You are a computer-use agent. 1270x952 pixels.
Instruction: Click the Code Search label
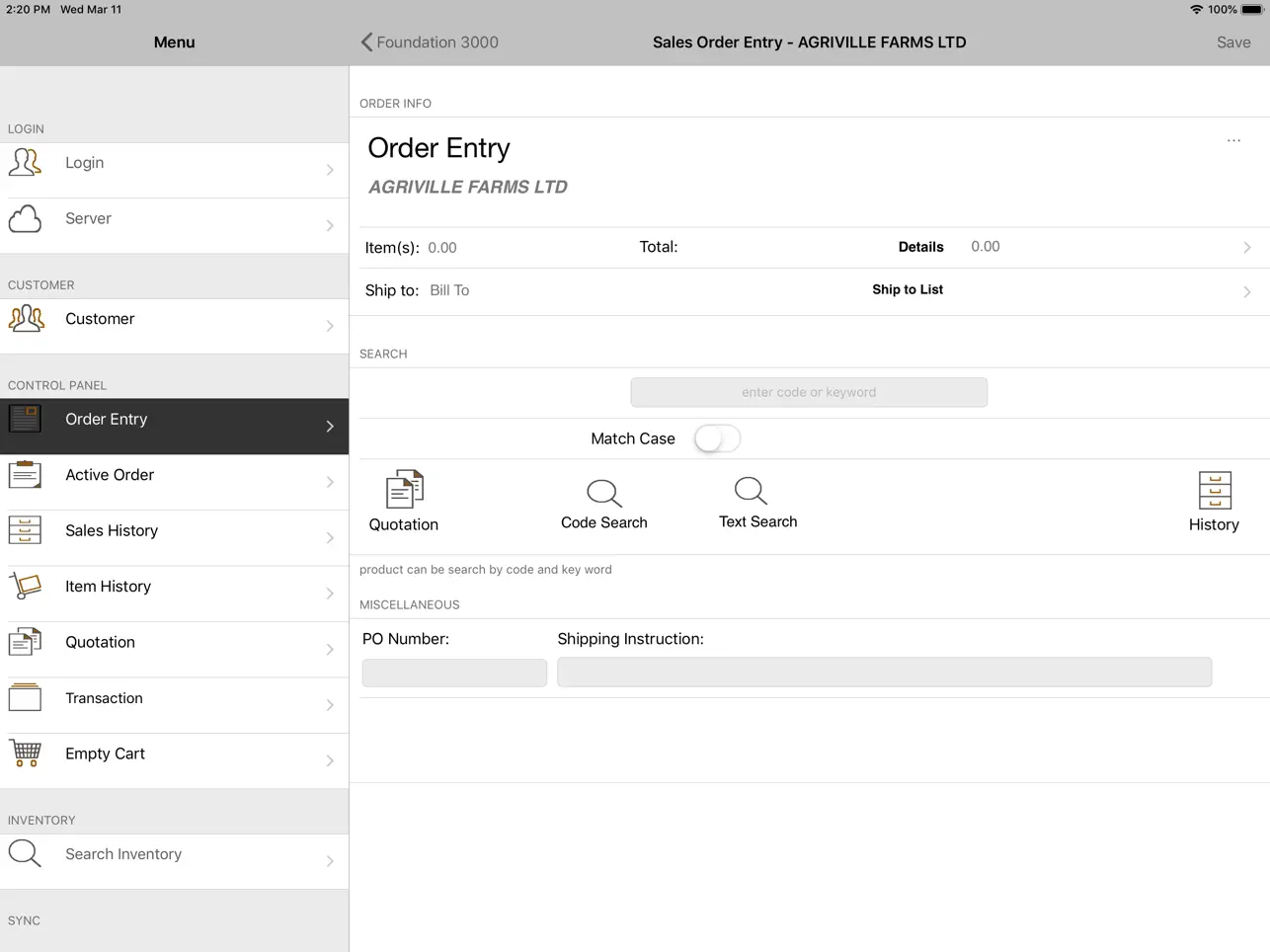tap(604, 522)
